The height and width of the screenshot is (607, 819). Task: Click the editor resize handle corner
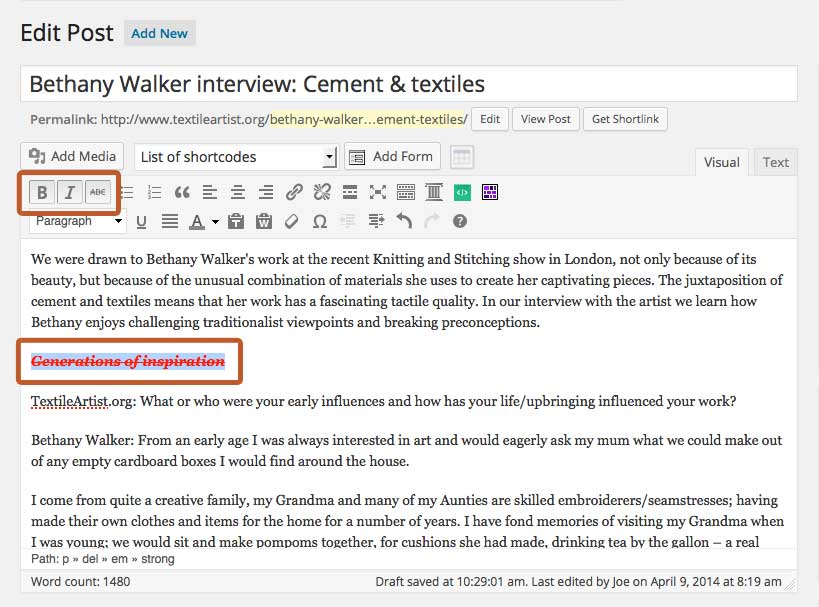pyautogui.click(x=791, y=585)
